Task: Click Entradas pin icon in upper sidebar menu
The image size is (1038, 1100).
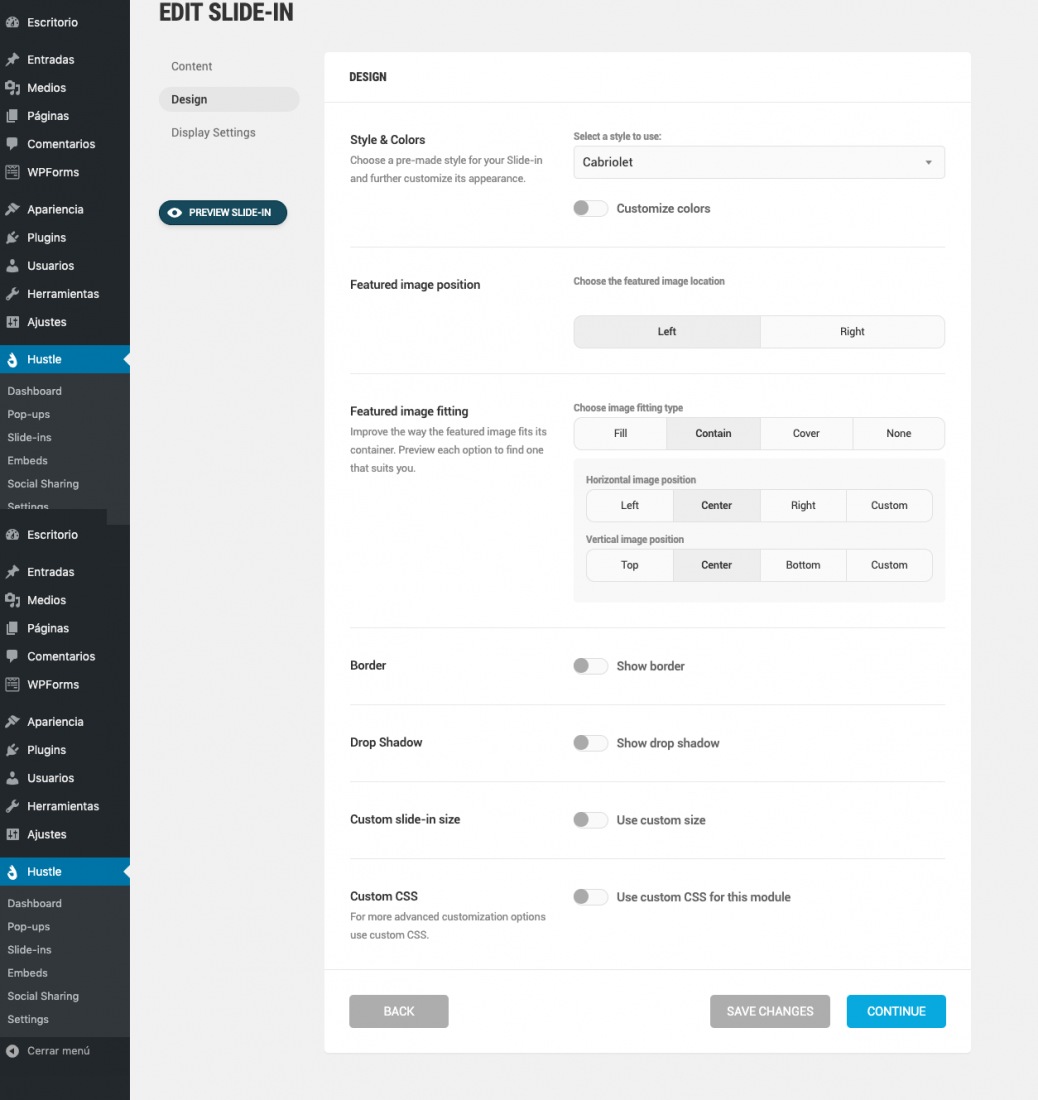Action: [x=12, y=60]
